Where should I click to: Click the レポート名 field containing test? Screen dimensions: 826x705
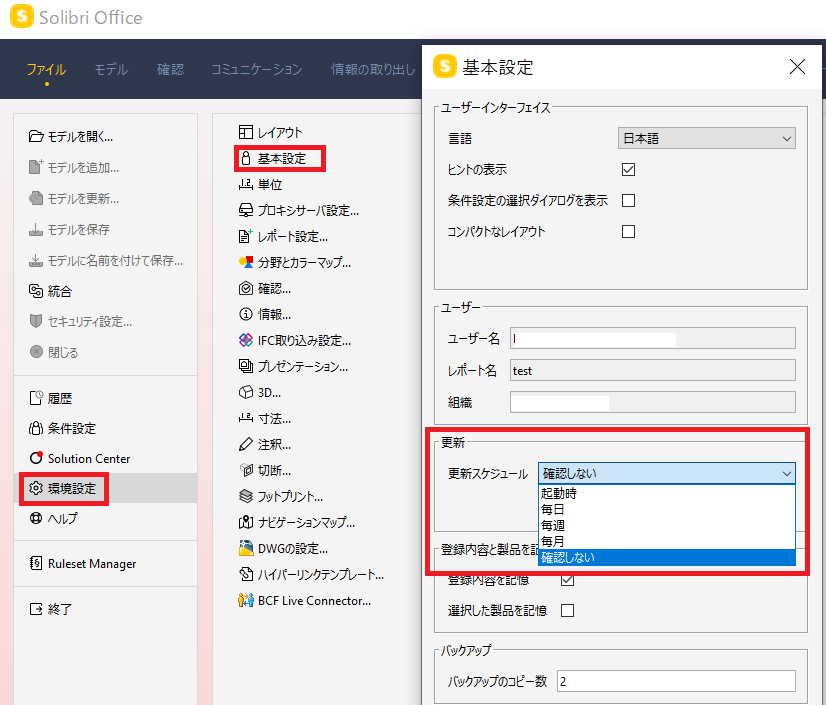click(x=653, y=370)
